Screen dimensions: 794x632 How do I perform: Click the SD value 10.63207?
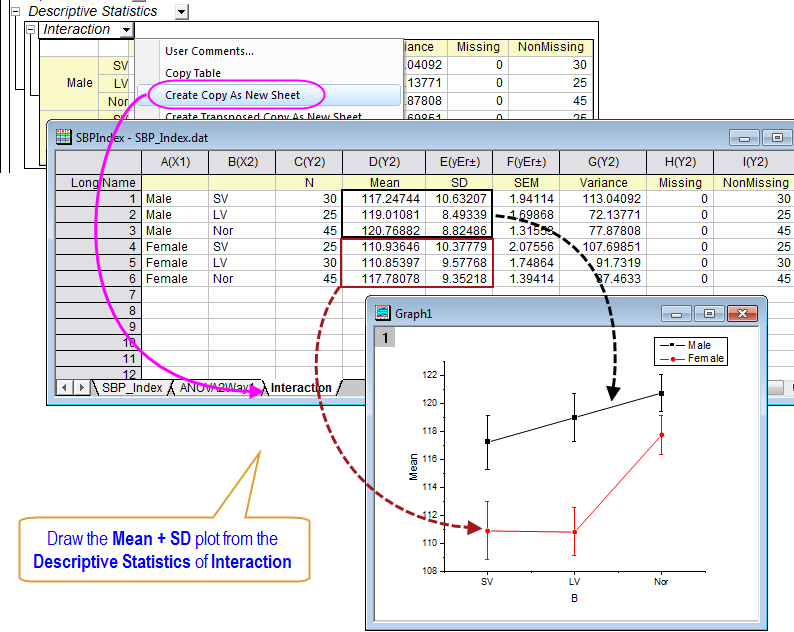click(x=459, y=199)
